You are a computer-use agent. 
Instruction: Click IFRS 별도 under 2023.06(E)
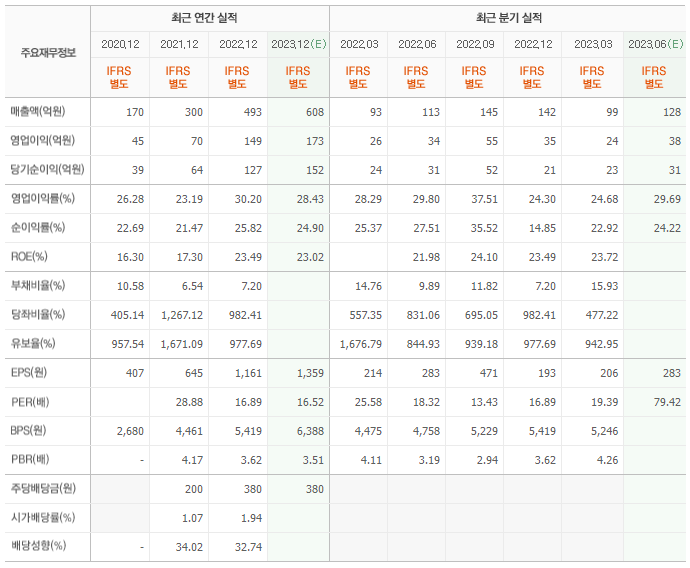click(653, 77)
